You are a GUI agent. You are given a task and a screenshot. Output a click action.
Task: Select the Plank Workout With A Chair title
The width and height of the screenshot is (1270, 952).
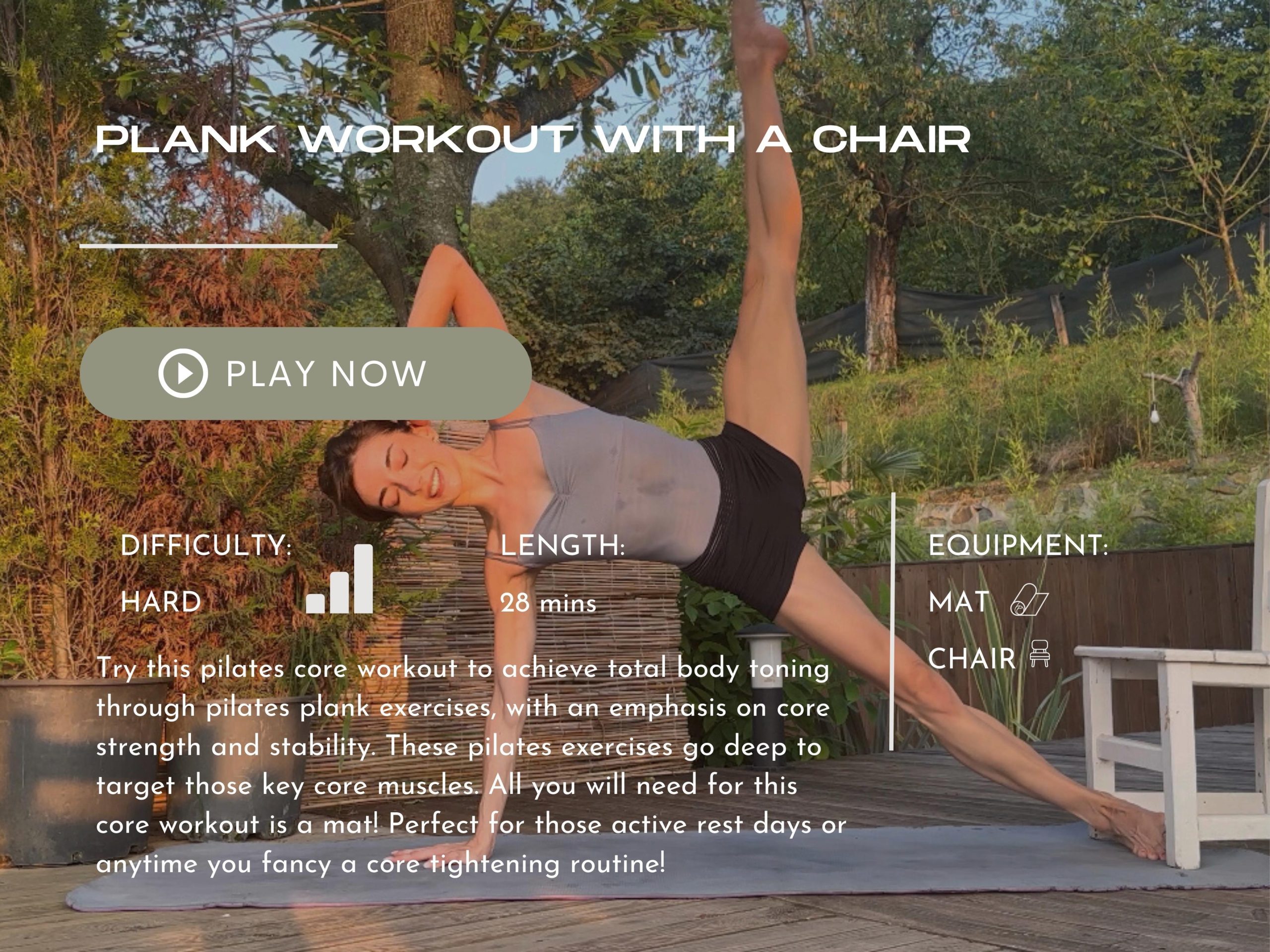point(532,139)
